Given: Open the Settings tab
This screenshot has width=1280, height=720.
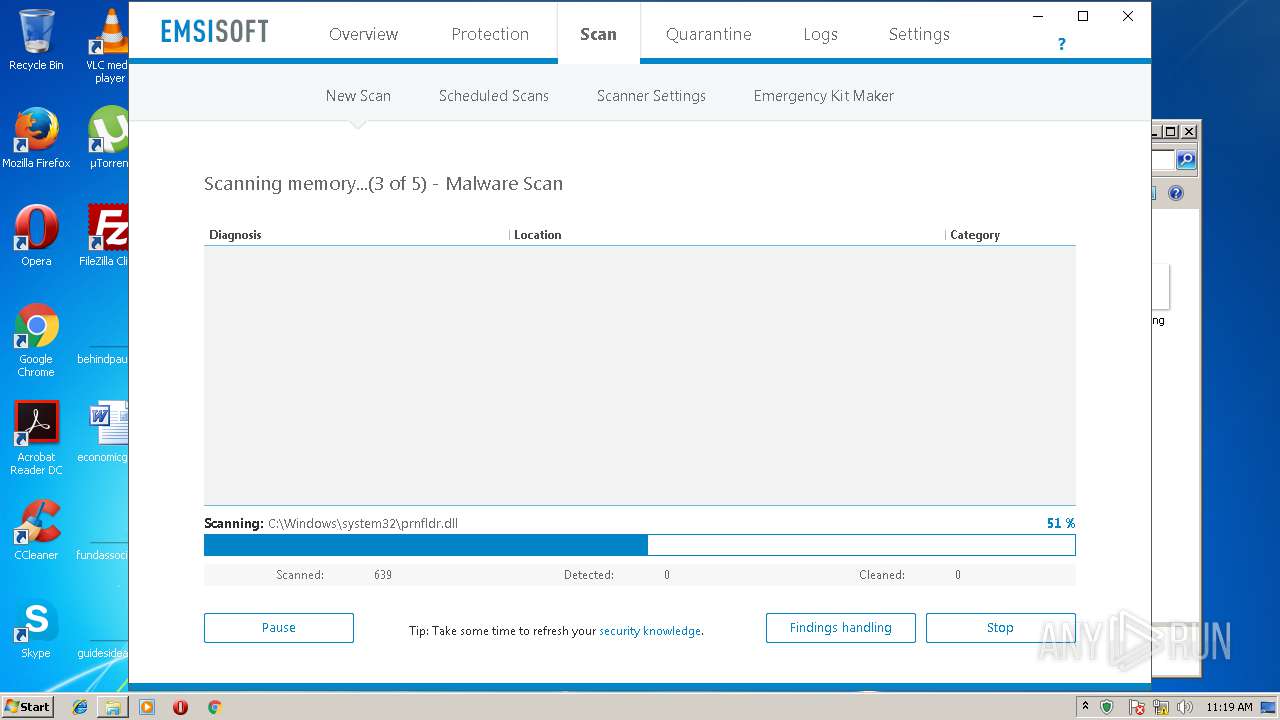Looking at the screenshot, I should click(919, 34).
